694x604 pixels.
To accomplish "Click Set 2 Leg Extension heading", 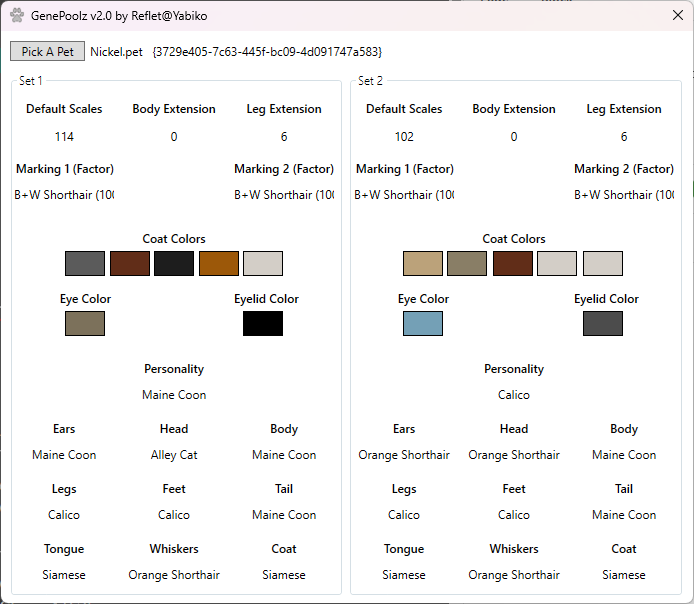I will click(x=624, y=109).
